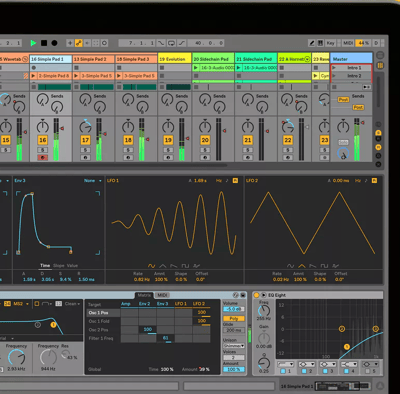Select triangle waveform shape for LFO 1
The width and height of the screenshot is (400, 394).
[163, 266]
